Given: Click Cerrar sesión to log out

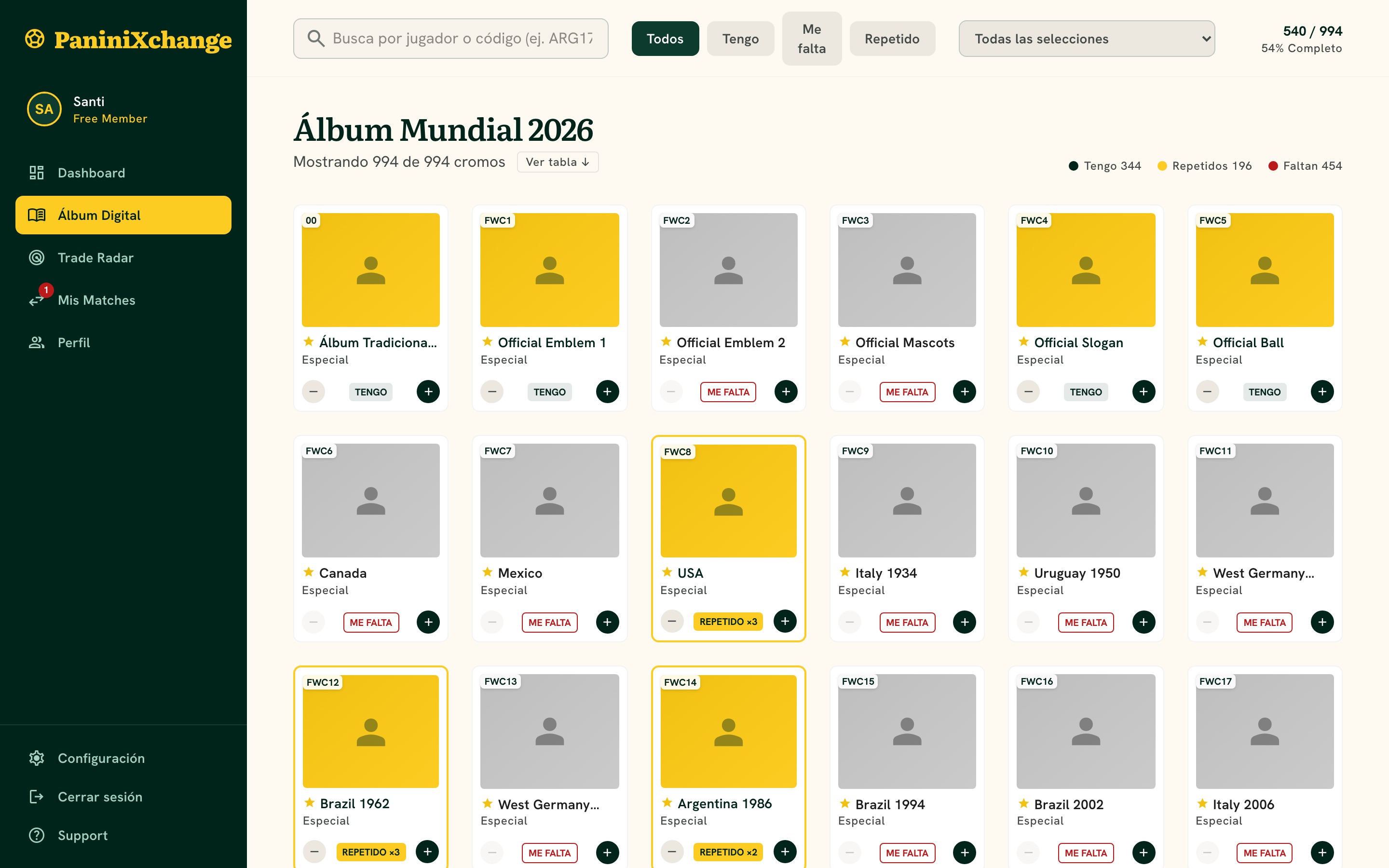Looking at the screenshot, I should [123, 797].
